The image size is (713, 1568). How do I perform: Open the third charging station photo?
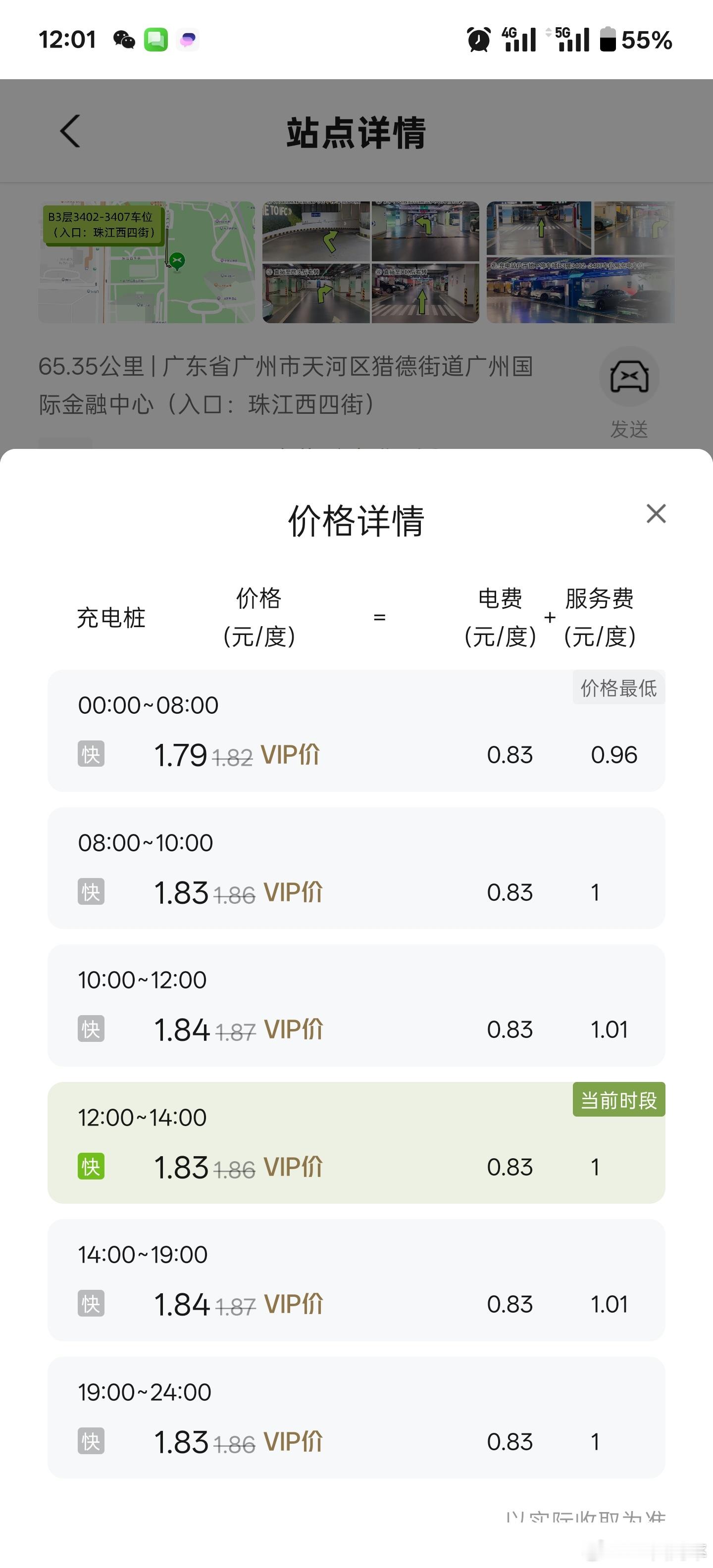point(581,262)
